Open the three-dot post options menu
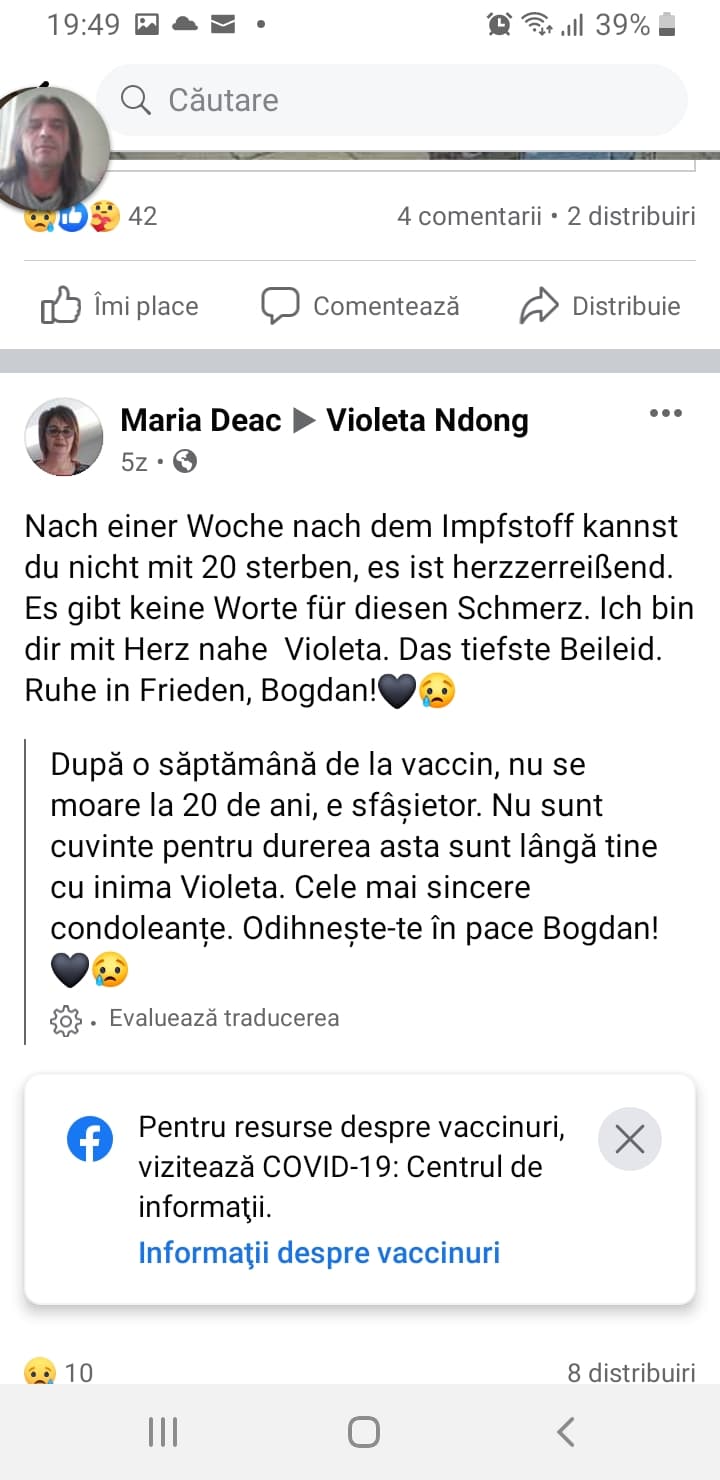This screenshot has height=1480, width=720. coord(665,414)
